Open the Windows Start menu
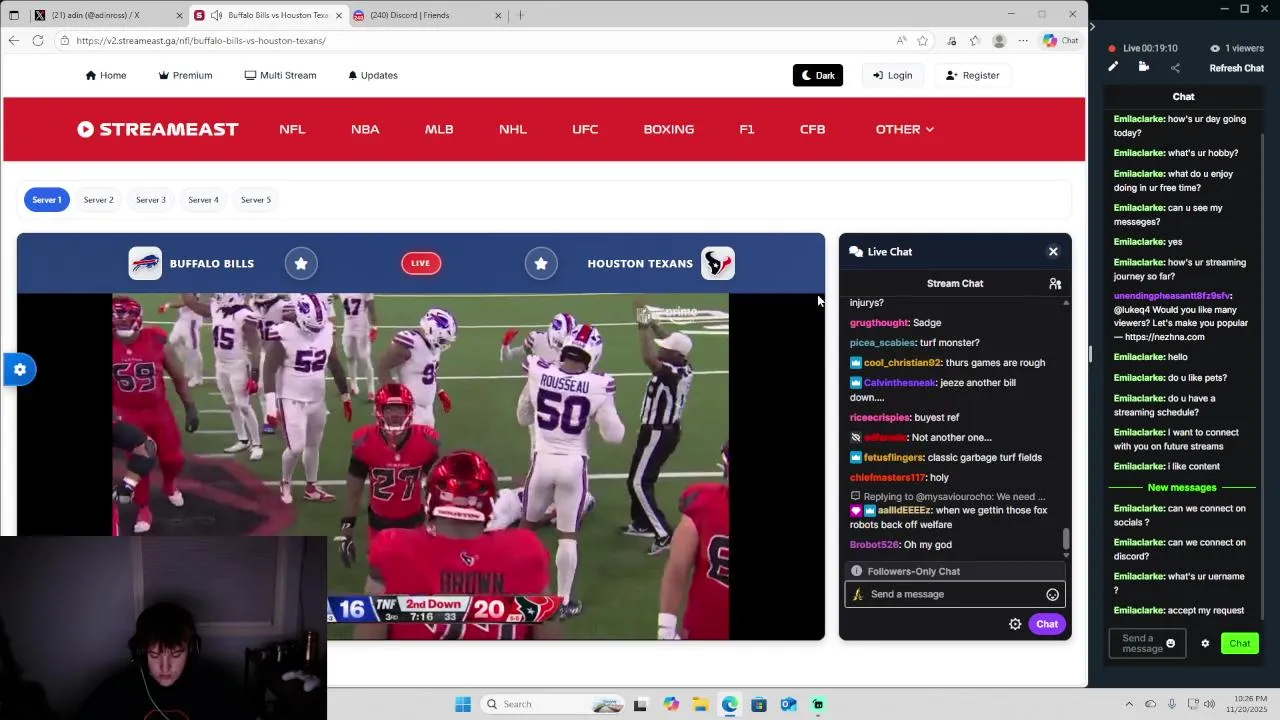The width and height of the screenshot is (1280, 720). tap(463, 704)
